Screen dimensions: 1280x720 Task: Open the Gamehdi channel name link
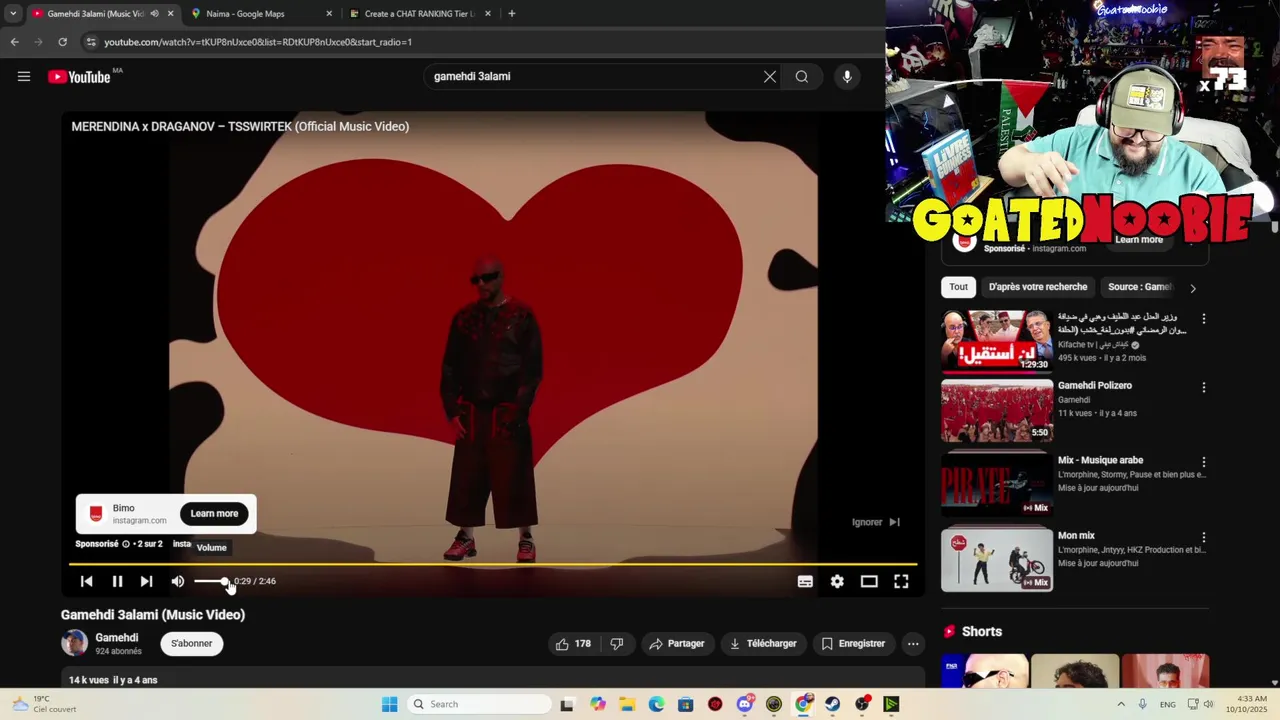click(x=117, y=638)
